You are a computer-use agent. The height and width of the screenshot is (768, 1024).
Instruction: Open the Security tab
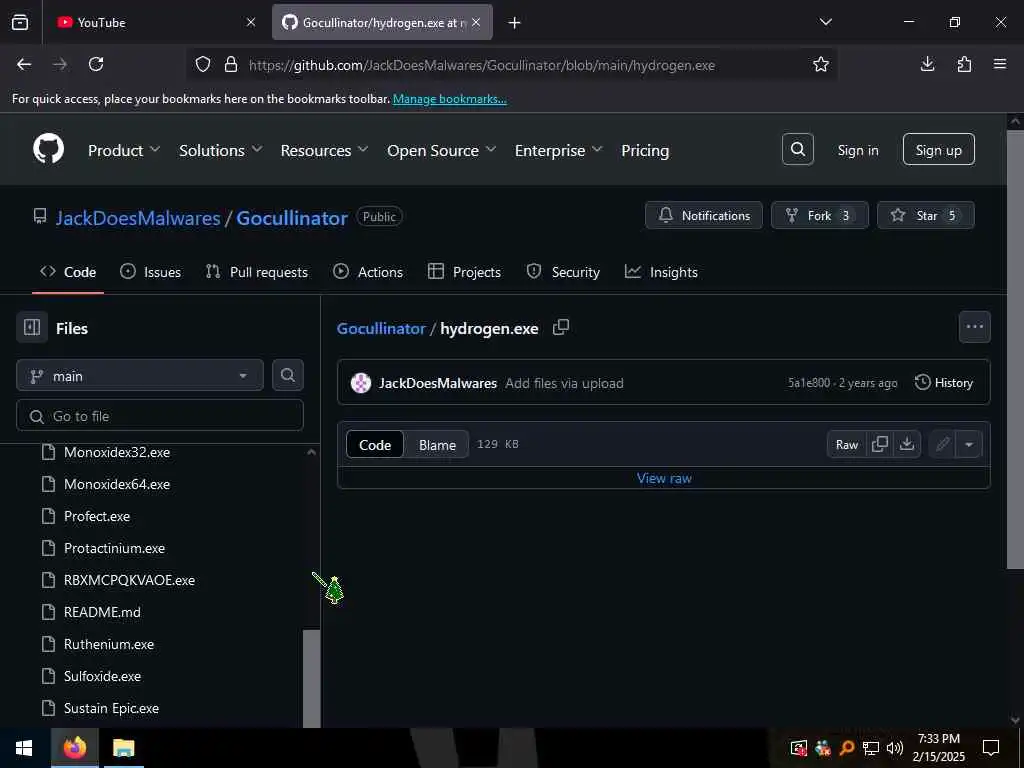pyautogui.click(x=563, y=272)
